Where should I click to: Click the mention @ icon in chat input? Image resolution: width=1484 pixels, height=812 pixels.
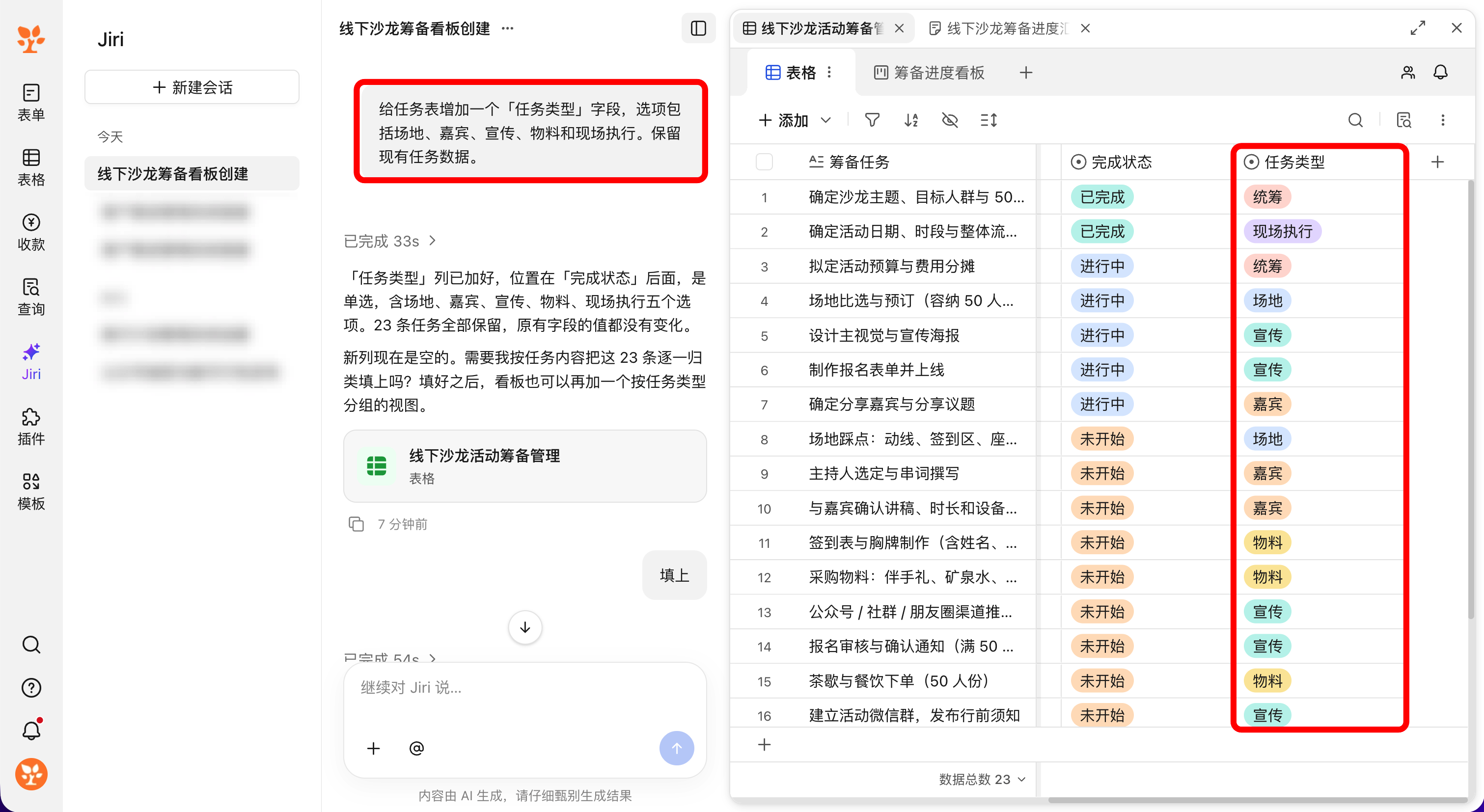[416, 748]
